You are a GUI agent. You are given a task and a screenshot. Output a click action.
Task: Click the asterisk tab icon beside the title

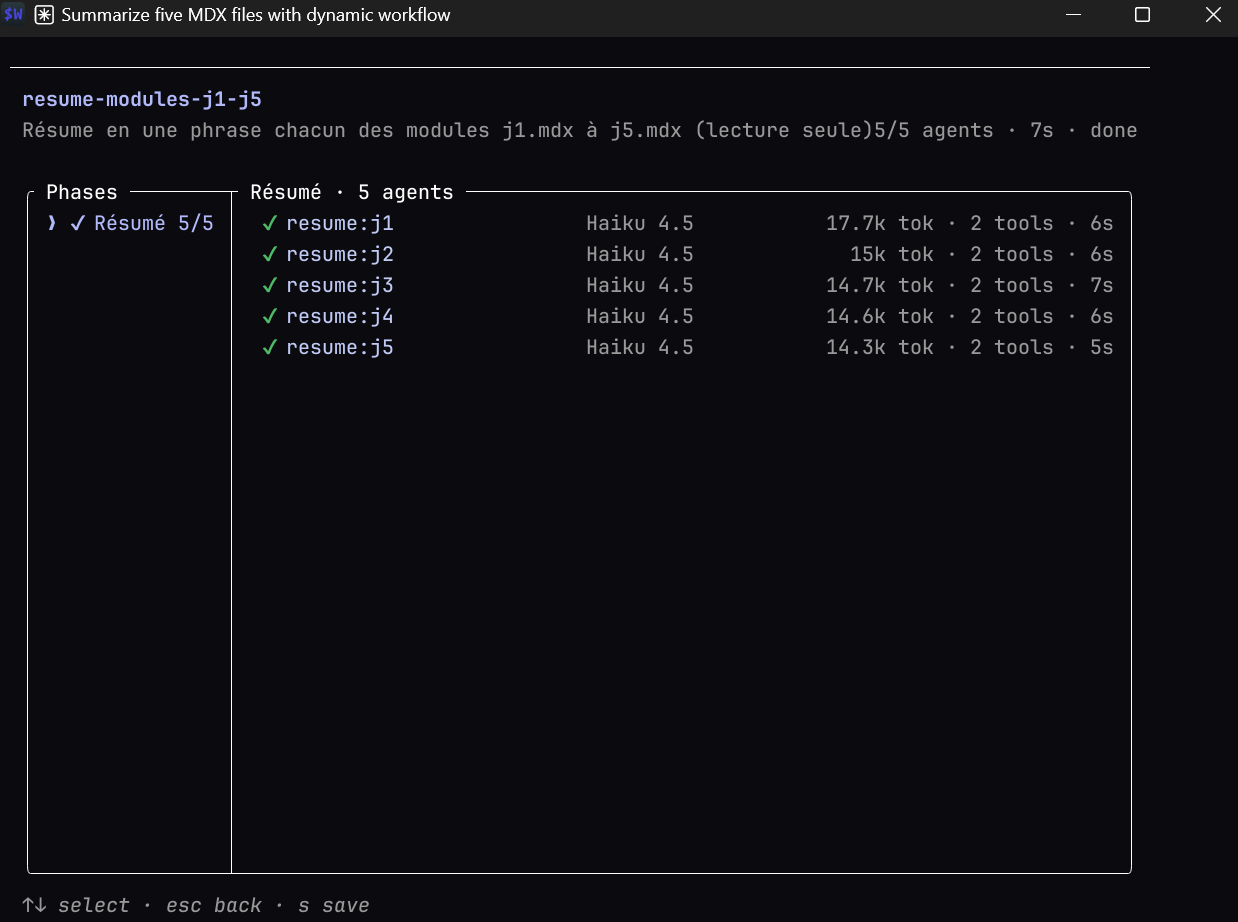(x=44, y=15)
